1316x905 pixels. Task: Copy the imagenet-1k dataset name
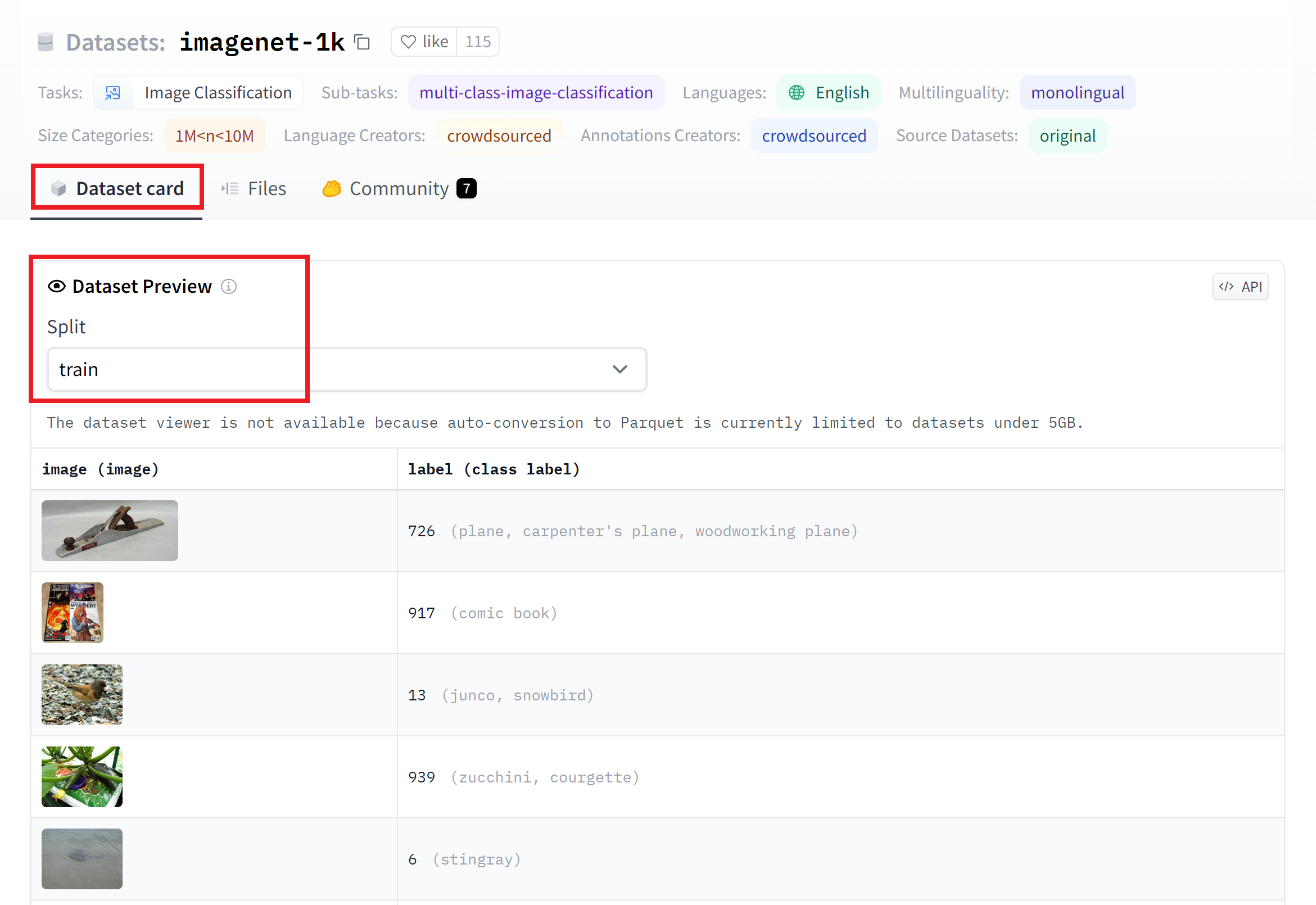361,42
